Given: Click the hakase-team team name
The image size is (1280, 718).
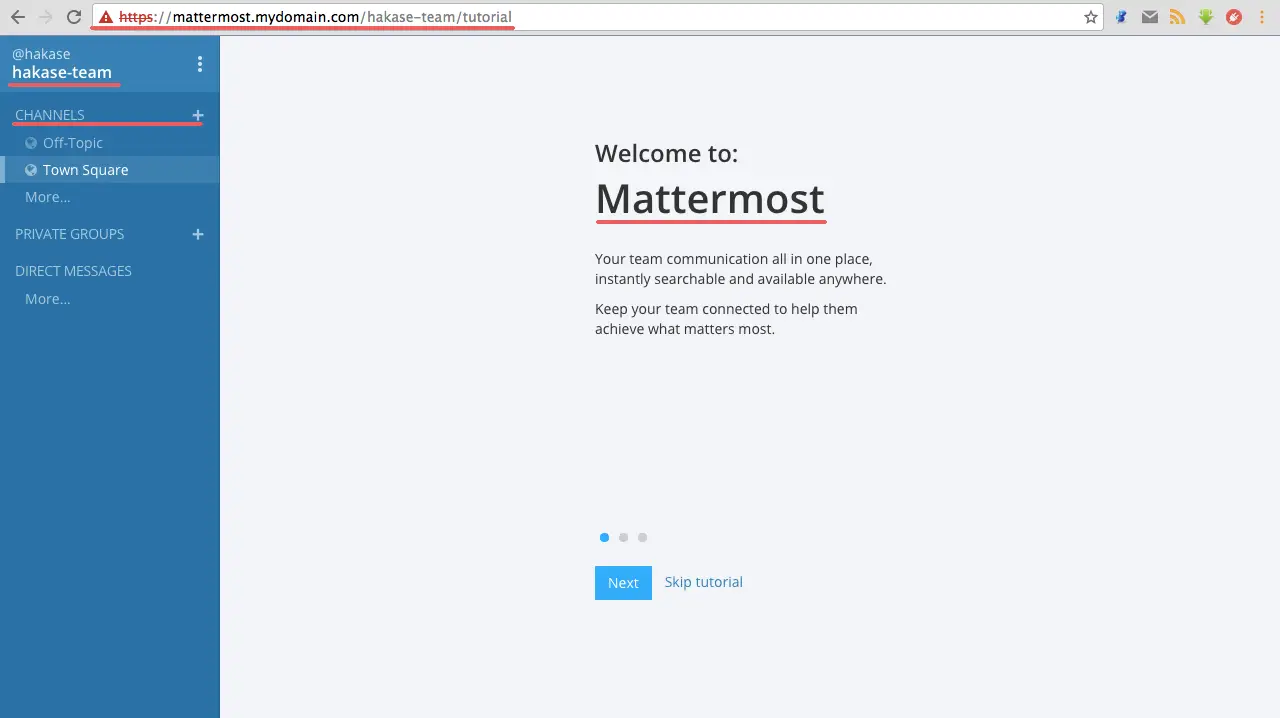Looking at the screenshot, I should [62, 72].
